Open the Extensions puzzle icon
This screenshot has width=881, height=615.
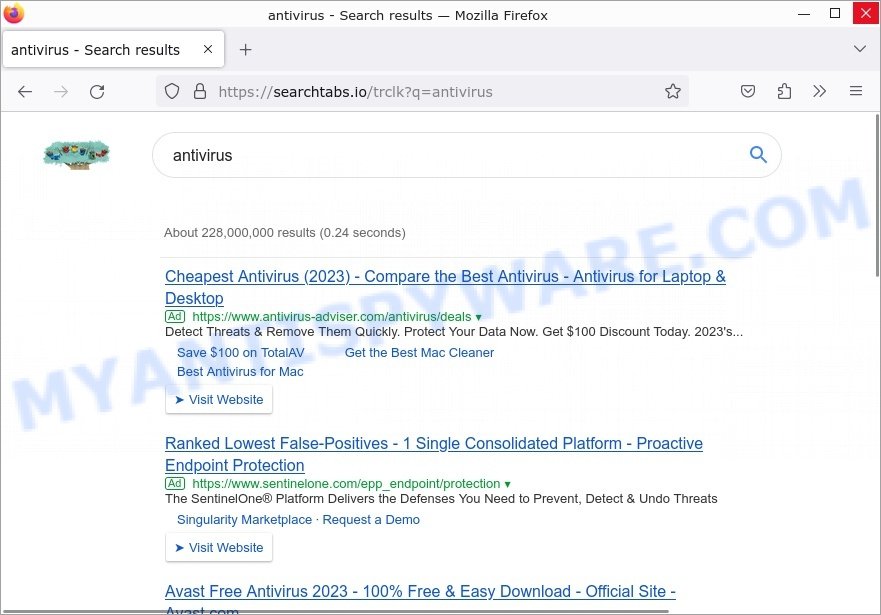pos(784,91)
